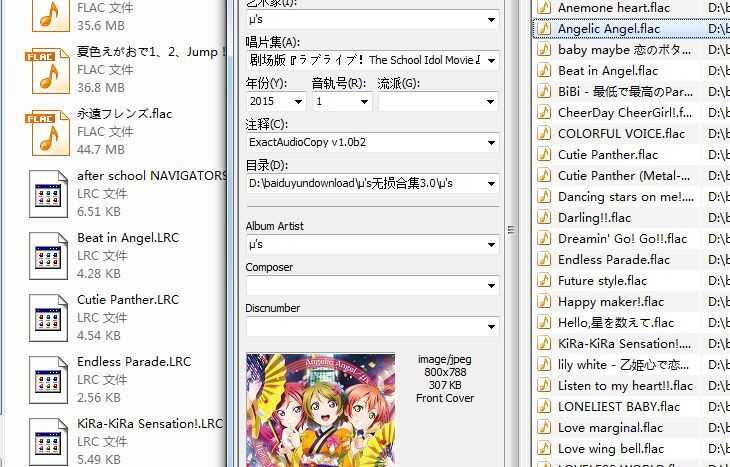Select Cutie Panther.LRC file name
730x467 pixels.
pos(128,300)
